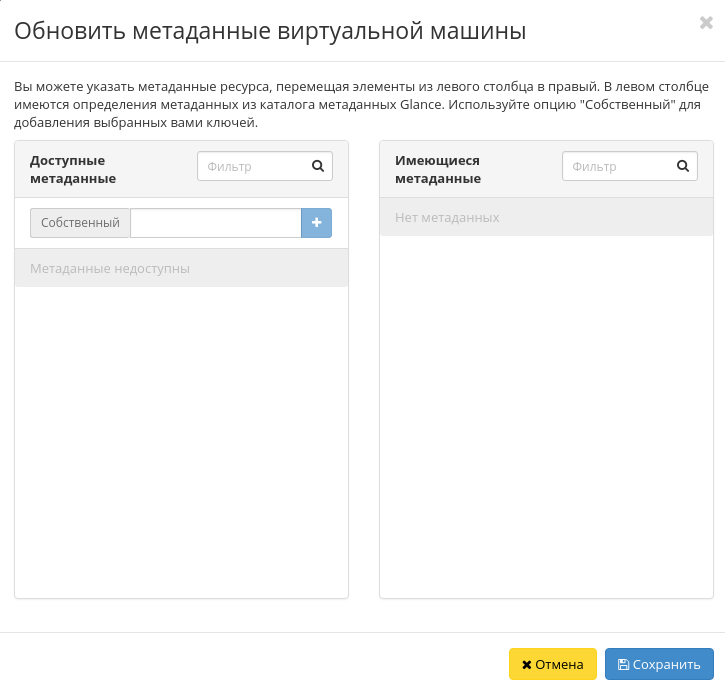Viewport: 725px width, 692px height.
Task: Close the metadata dialog with the X
Action: 706,23
